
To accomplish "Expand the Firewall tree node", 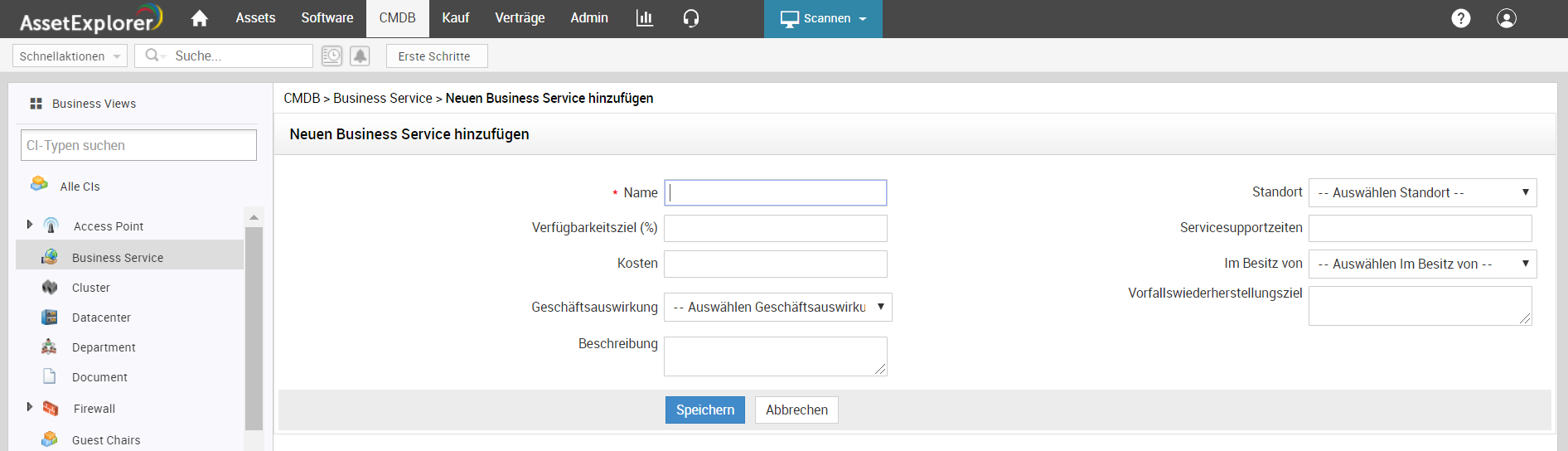I will pyautogui.click(x=30, y=407).
